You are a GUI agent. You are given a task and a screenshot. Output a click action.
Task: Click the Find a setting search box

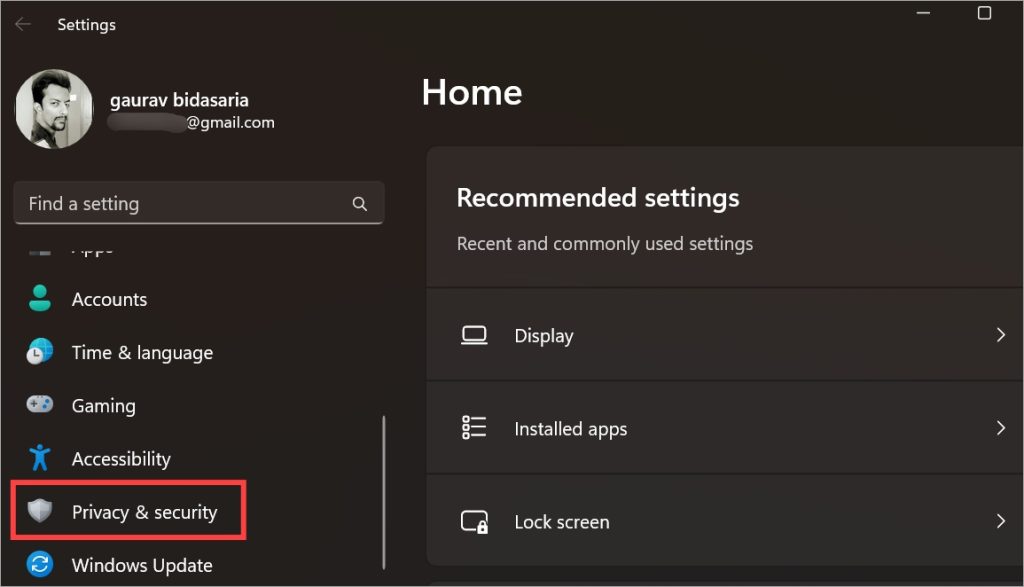[185, 204]
